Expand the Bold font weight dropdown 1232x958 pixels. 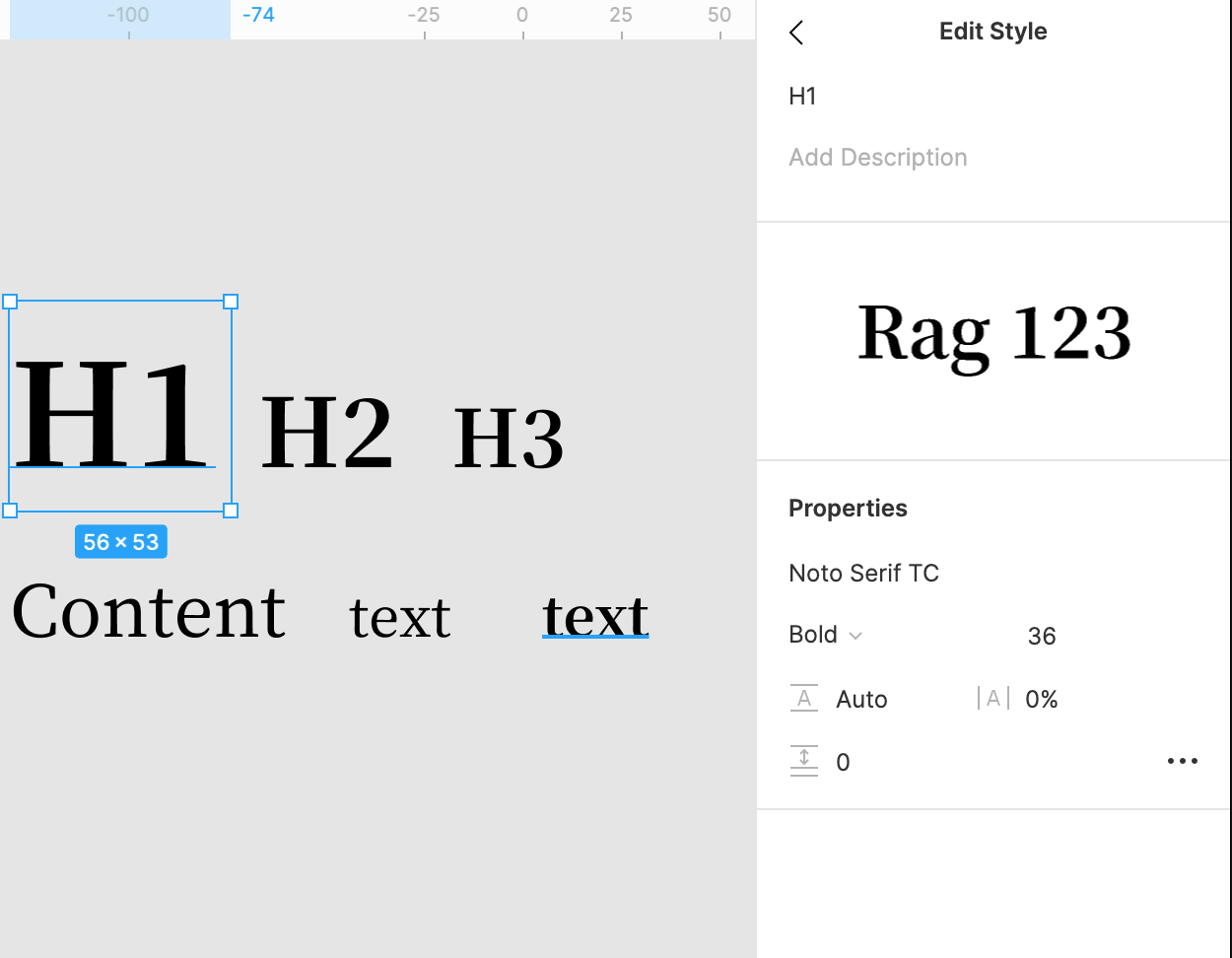(x=826, y=636)
